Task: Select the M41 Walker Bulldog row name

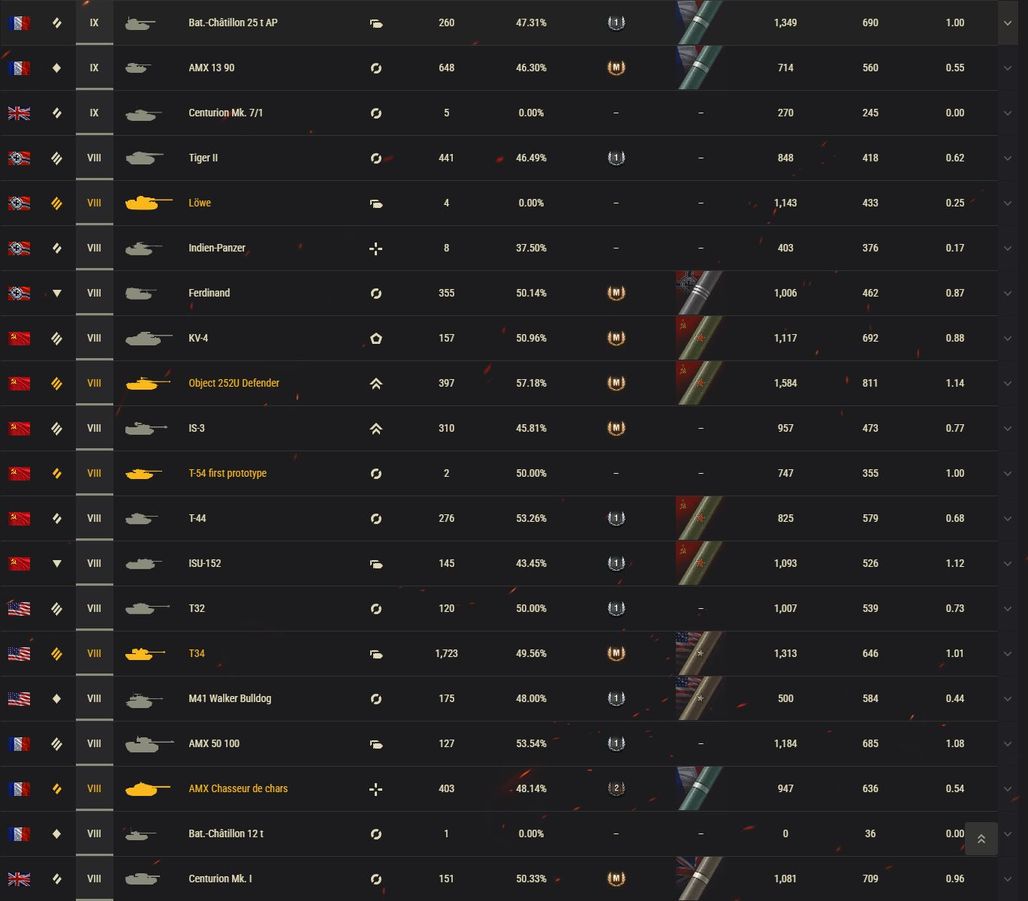Action: pos(229,698)
